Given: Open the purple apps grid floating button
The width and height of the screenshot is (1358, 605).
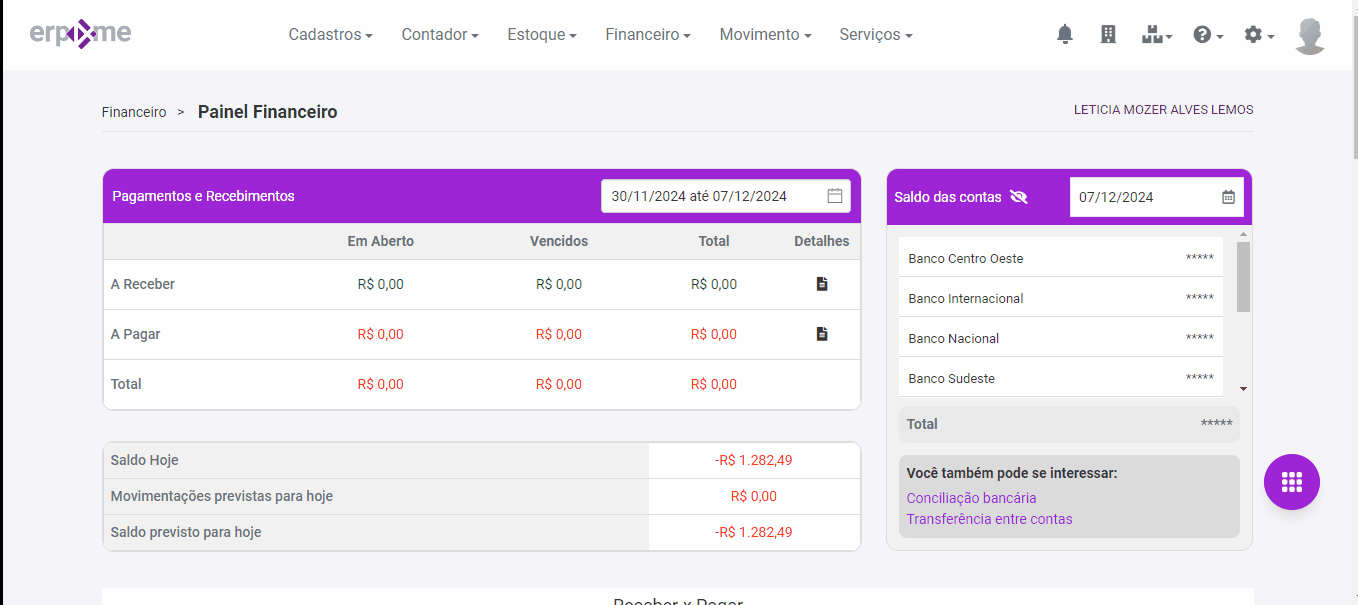Looking at the screenshot, I should click(1292, 482).
